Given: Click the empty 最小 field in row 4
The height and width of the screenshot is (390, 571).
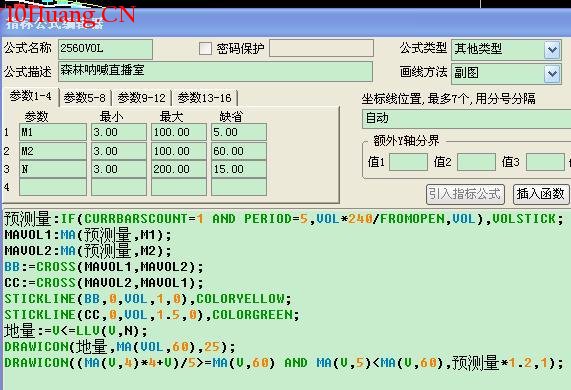Looking at the screenshot, I should [x=119, y=187].
